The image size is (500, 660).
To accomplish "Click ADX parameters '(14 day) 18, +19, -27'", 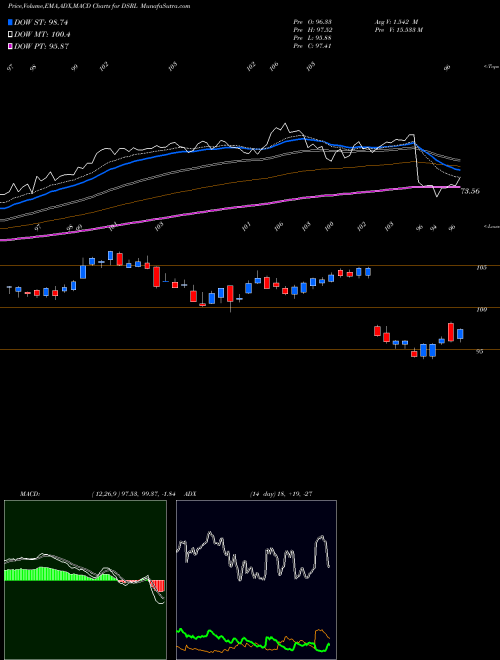I will (281, 494).
